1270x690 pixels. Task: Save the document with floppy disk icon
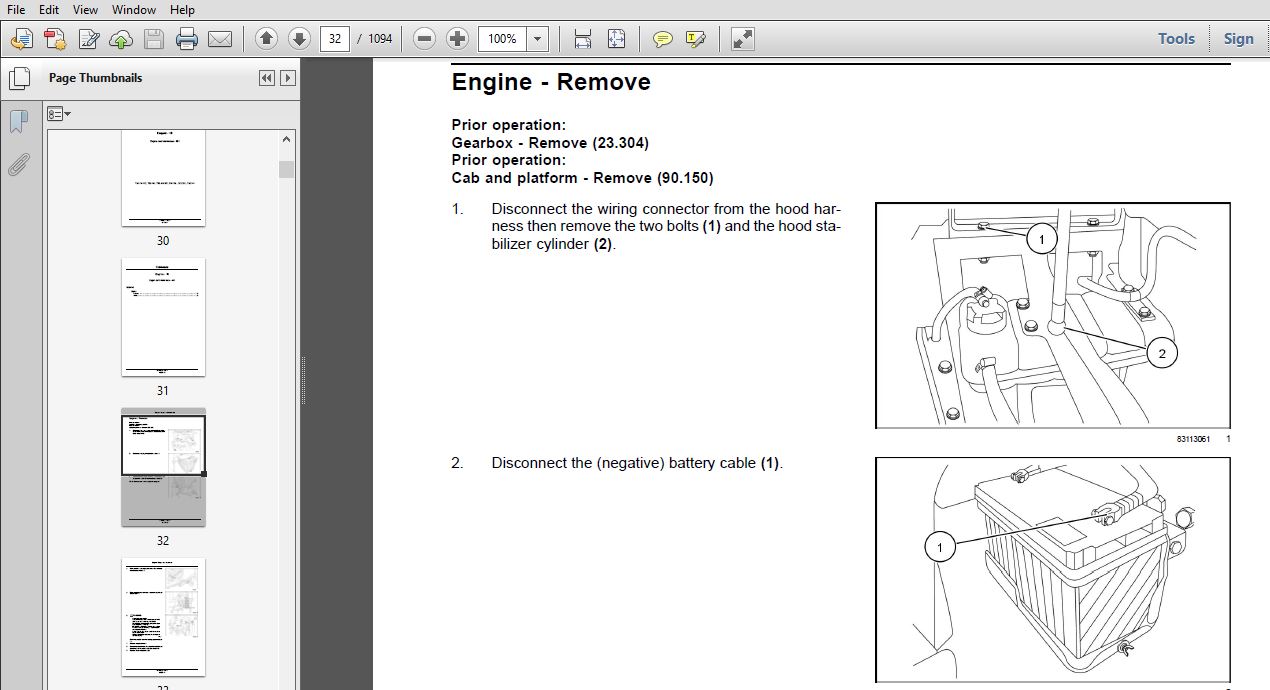[154, 39]
